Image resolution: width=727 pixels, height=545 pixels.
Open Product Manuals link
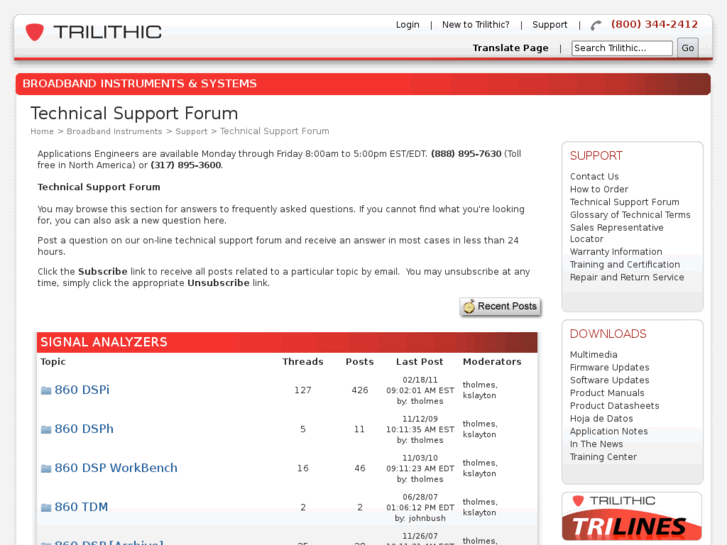tap(607, 393)
